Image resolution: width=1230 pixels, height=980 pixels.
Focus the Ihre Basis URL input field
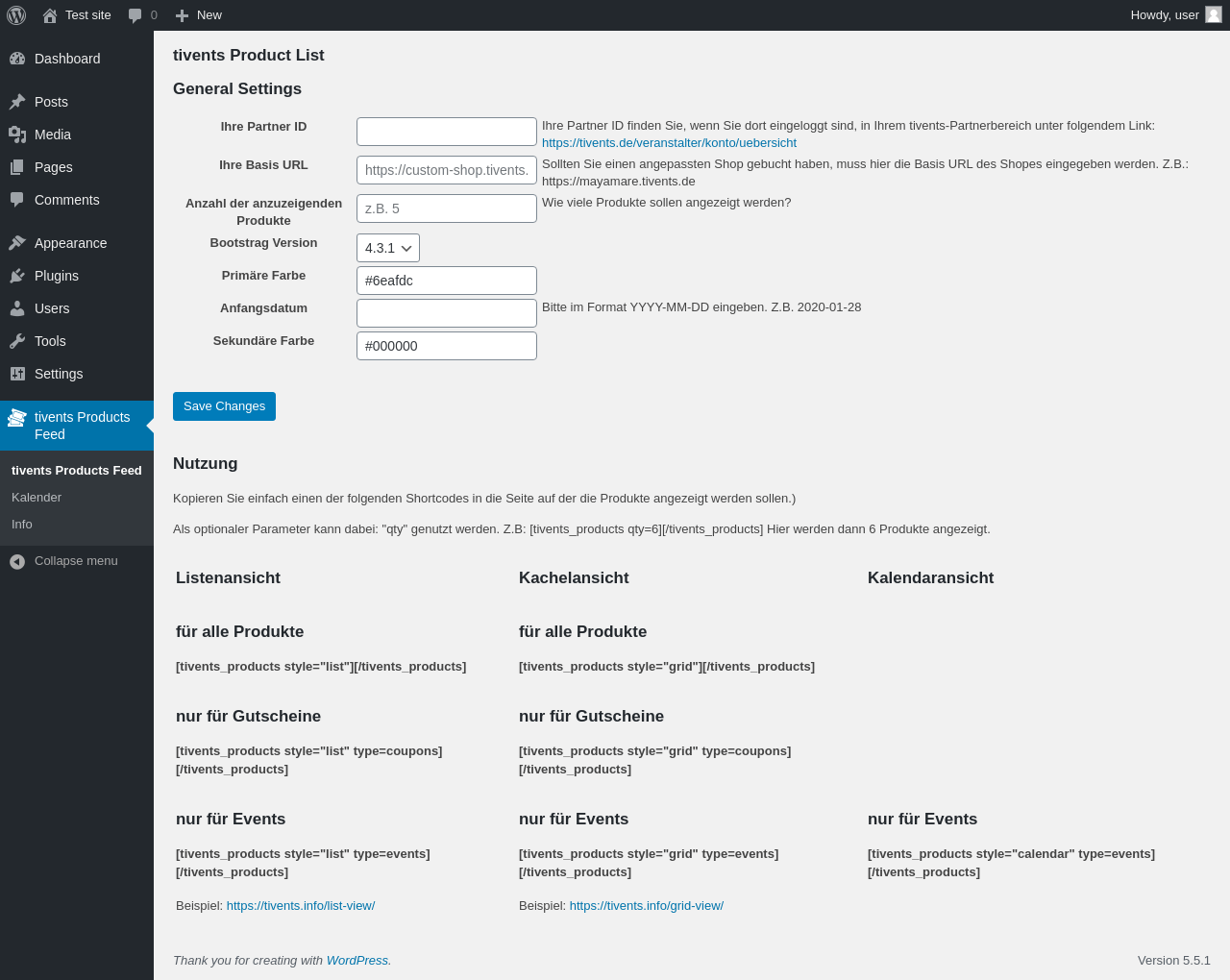(x=447, y=170)
